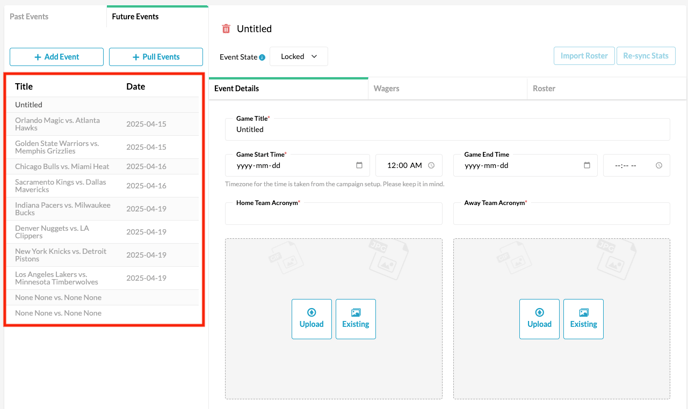Click Event State info icon

click(x=262, y=57)
